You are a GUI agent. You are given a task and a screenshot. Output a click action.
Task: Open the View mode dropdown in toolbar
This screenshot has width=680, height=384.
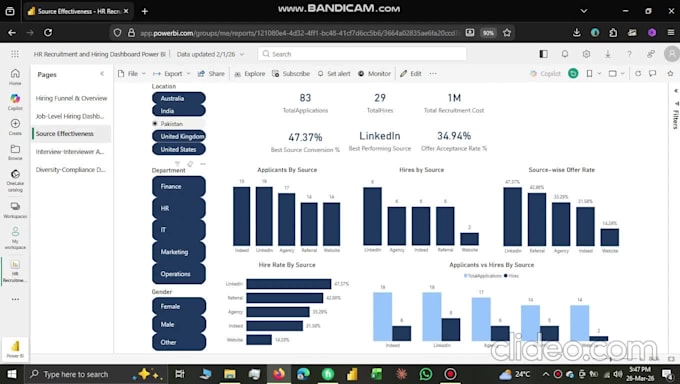click(616, 74)
